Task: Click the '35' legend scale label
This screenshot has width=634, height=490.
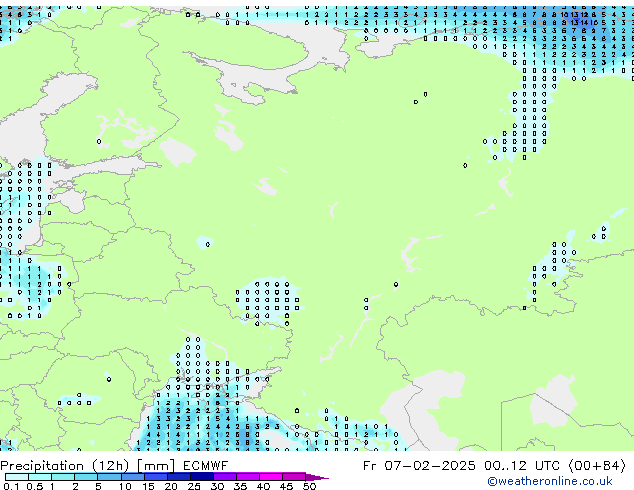Action: [x=240, y=486]
